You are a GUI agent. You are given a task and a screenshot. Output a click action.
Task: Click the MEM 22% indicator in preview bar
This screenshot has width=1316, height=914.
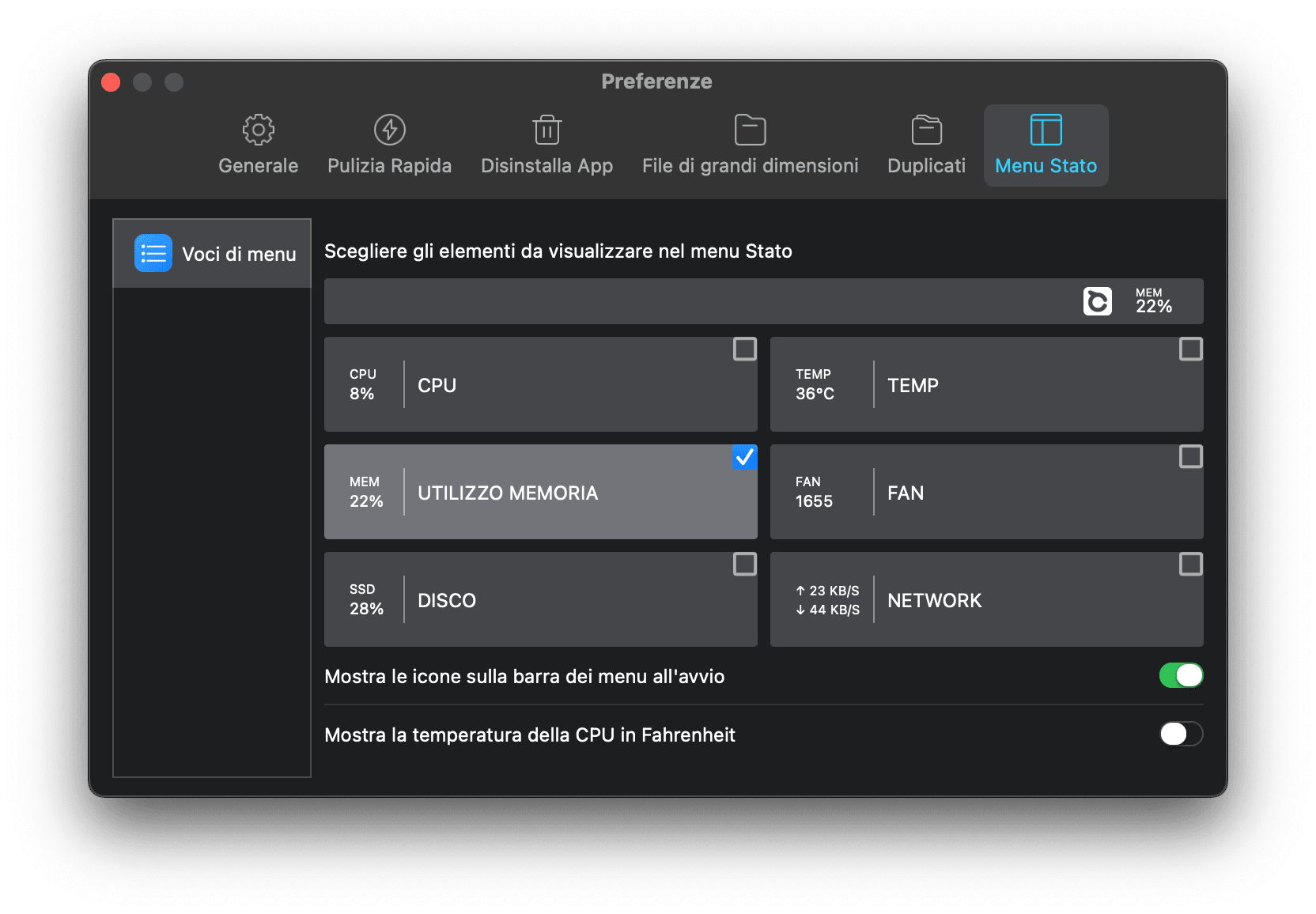[1153, 301]
